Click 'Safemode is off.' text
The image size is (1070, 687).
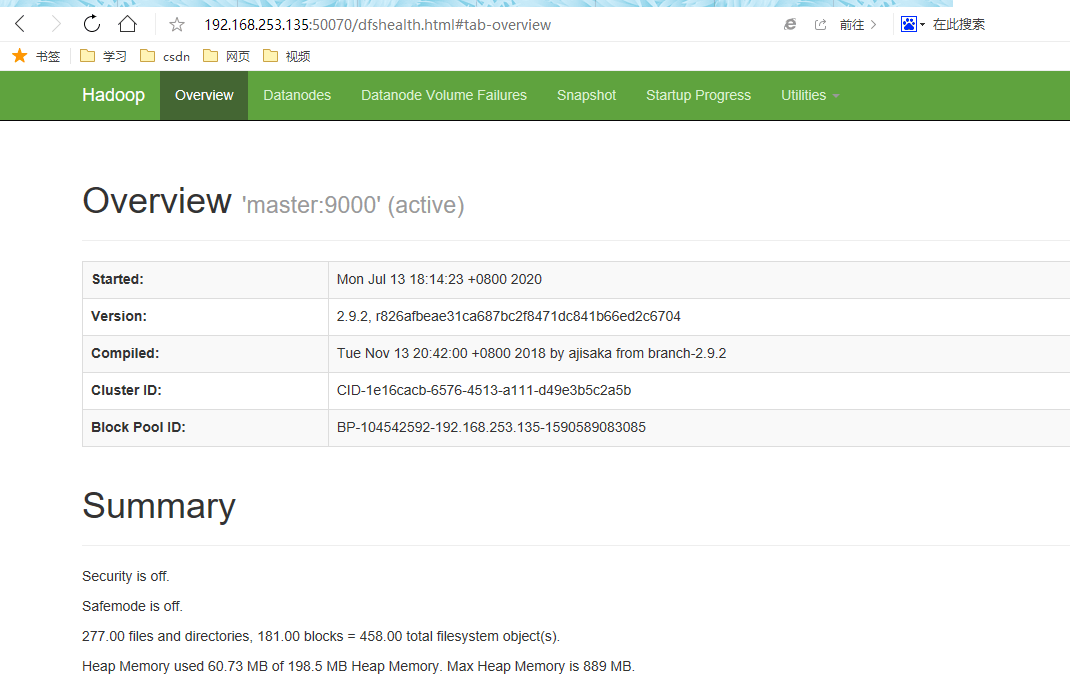coord(132,606)
